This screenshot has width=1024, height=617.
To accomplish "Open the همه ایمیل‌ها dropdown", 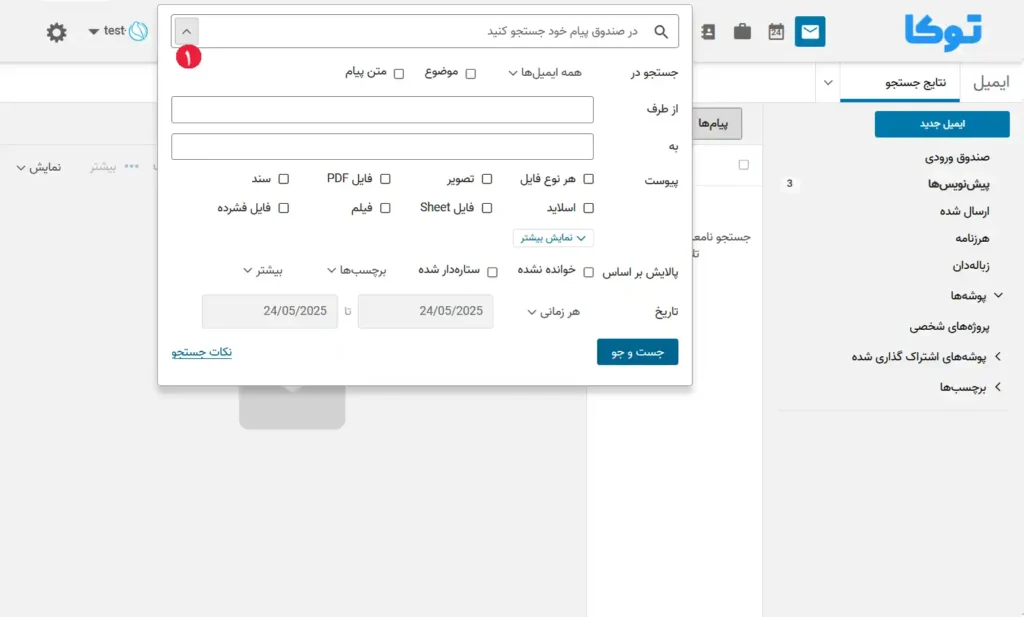I will [x=545, y=72].
